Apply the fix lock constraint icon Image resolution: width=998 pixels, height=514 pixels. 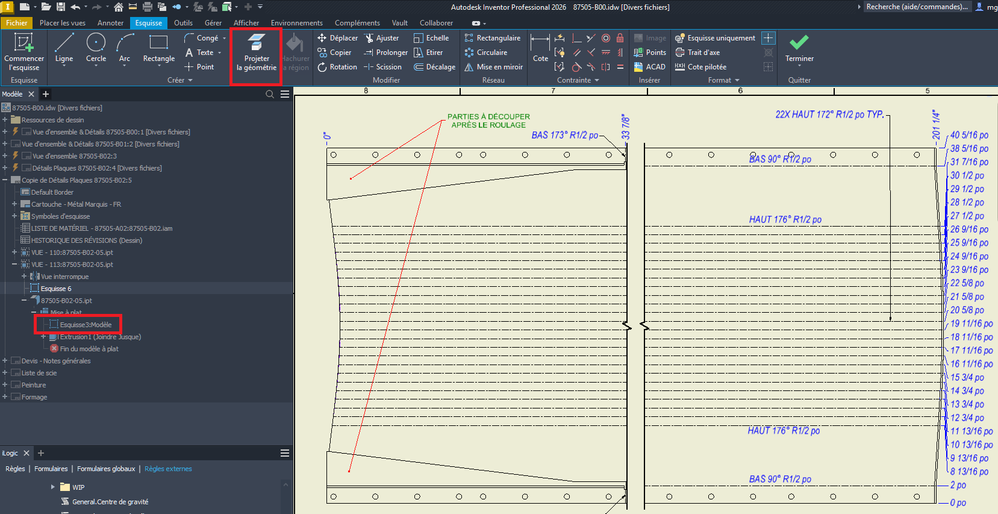[x=621, y=38]
